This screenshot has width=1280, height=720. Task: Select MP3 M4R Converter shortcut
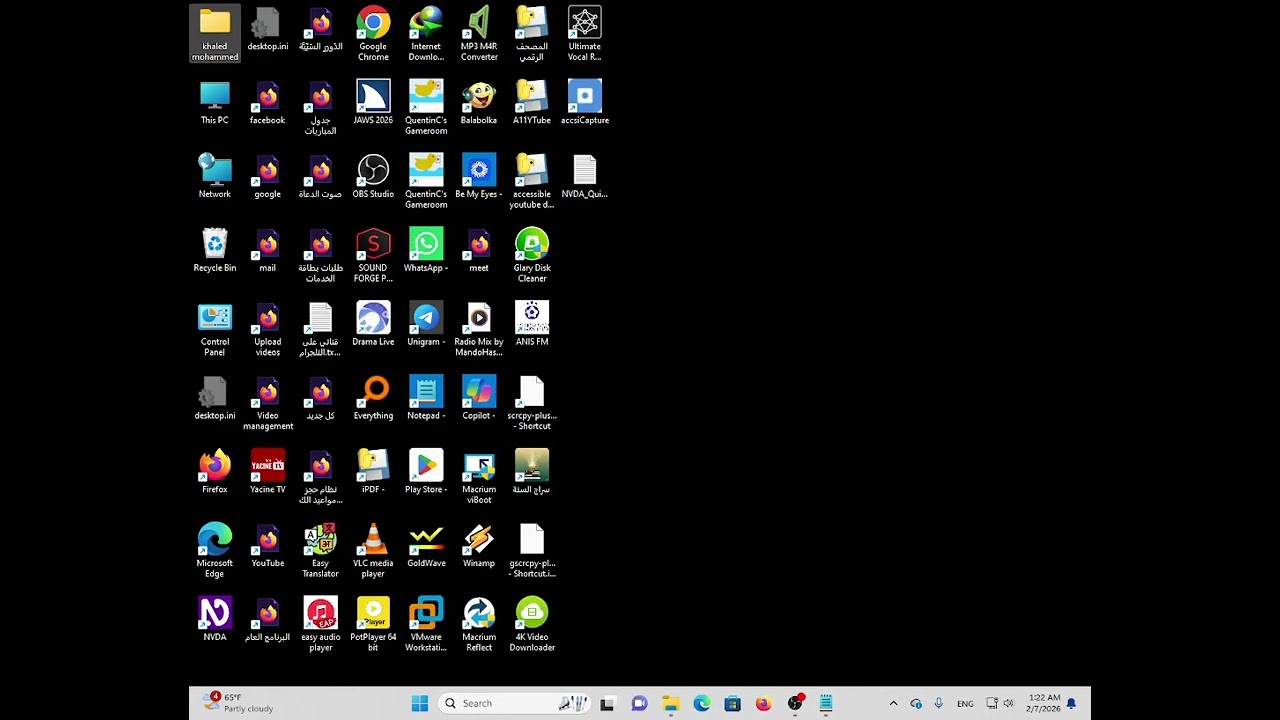point(479,34)
